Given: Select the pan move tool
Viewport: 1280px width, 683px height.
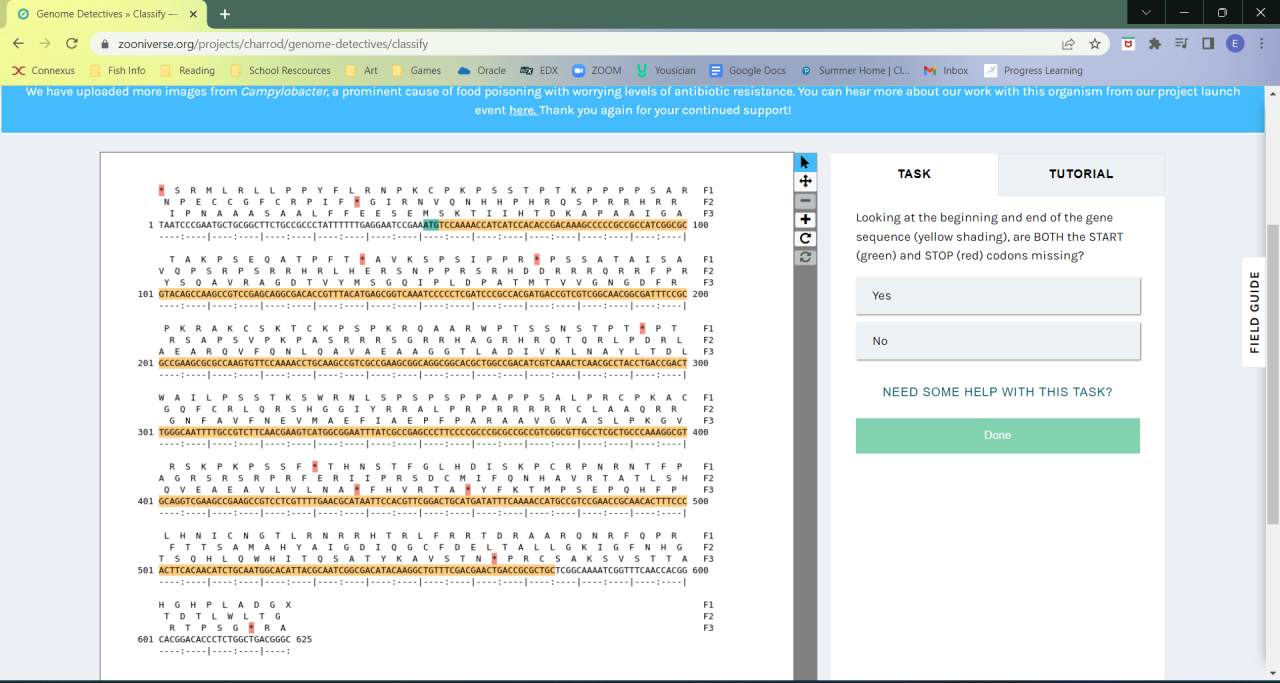Looking at the screenshot, I should (x=805, y=181).
